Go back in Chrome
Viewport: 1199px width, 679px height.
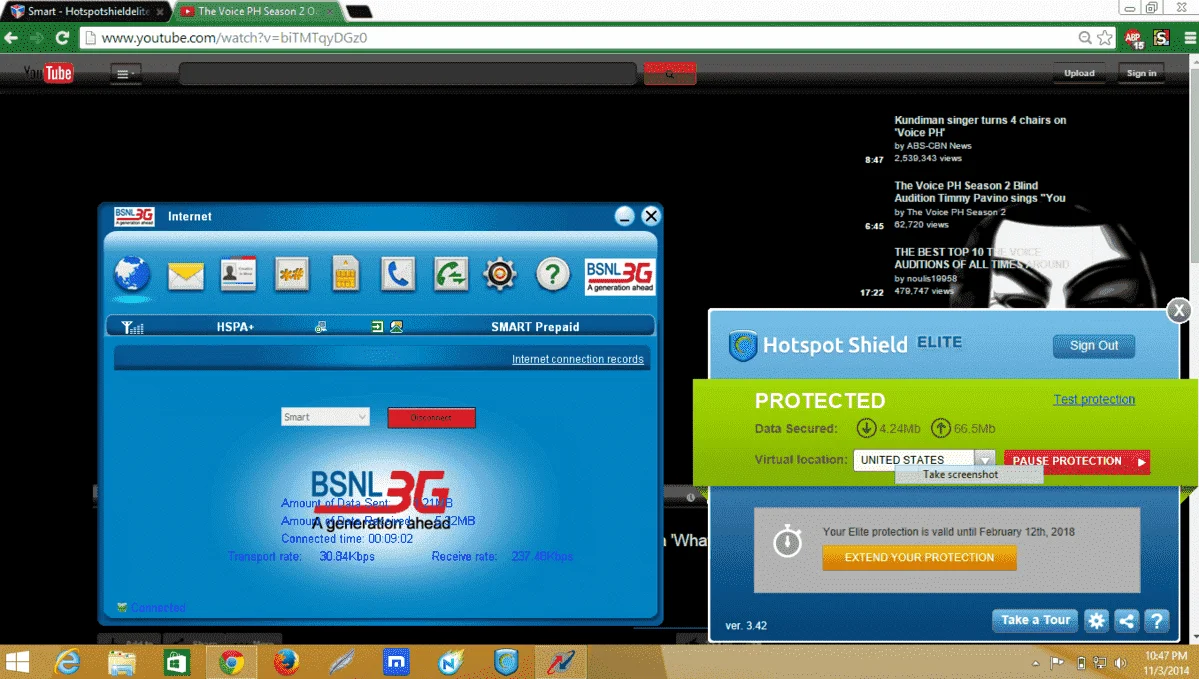[11, 37]
